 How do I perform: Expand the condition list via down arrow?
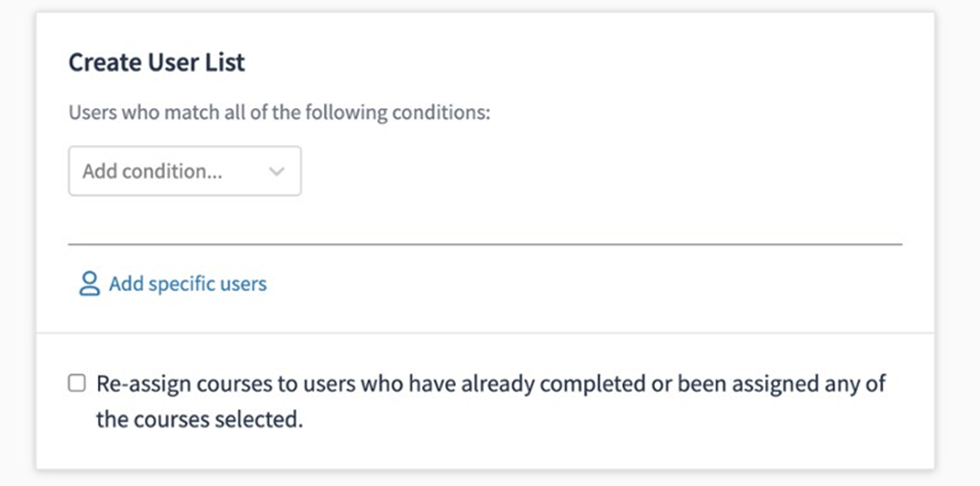[x=277, y=172]
